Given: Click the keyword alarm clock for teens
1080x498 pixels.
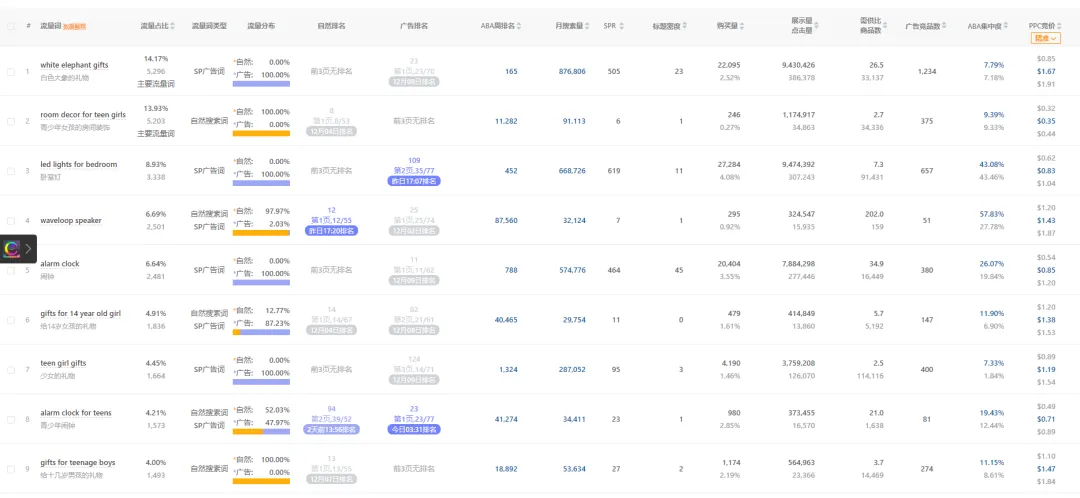Looking at the screenshot, I should [x=76, y=412].
